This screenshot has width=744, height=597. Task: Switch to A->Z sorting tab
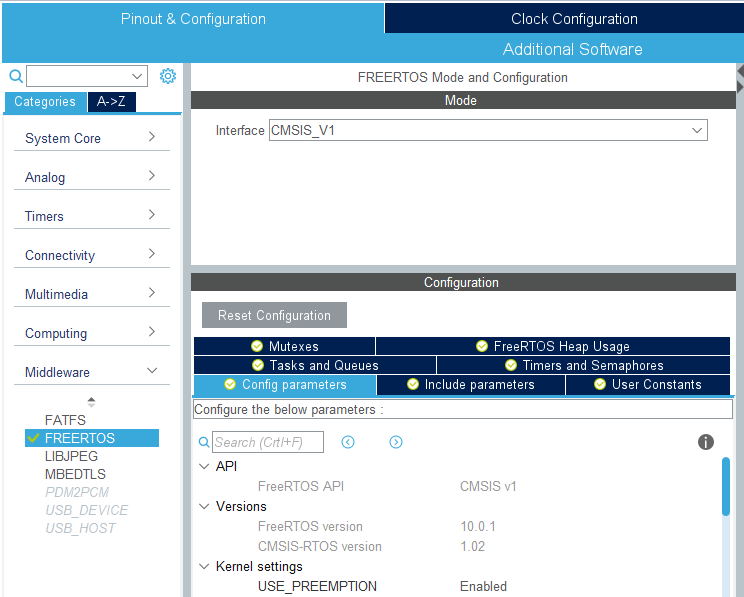click(x=111, y=101)
